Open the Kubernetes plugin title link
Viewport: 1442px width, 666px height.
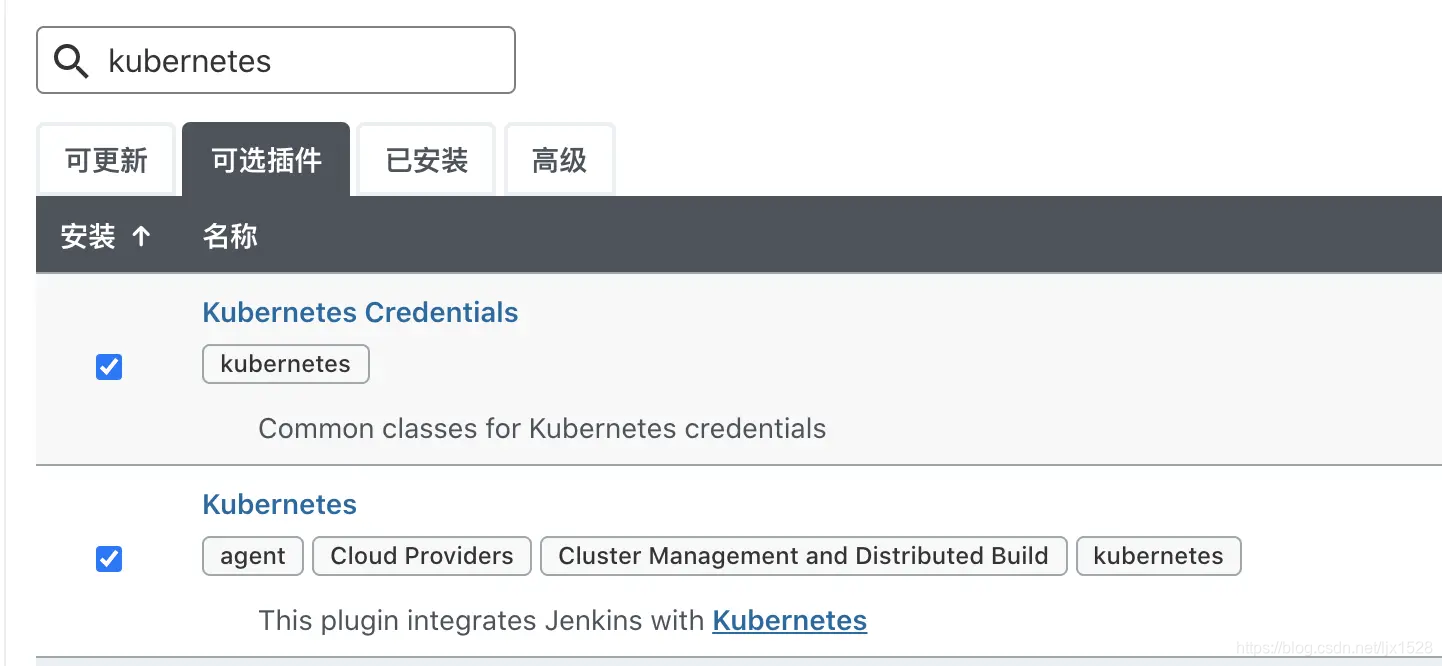click(x=279, y=504)
